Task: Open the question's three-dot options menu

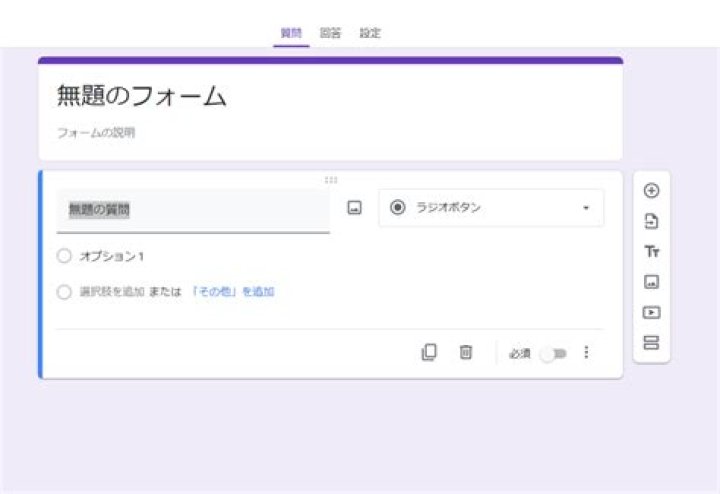Action: tap(586, 352)
